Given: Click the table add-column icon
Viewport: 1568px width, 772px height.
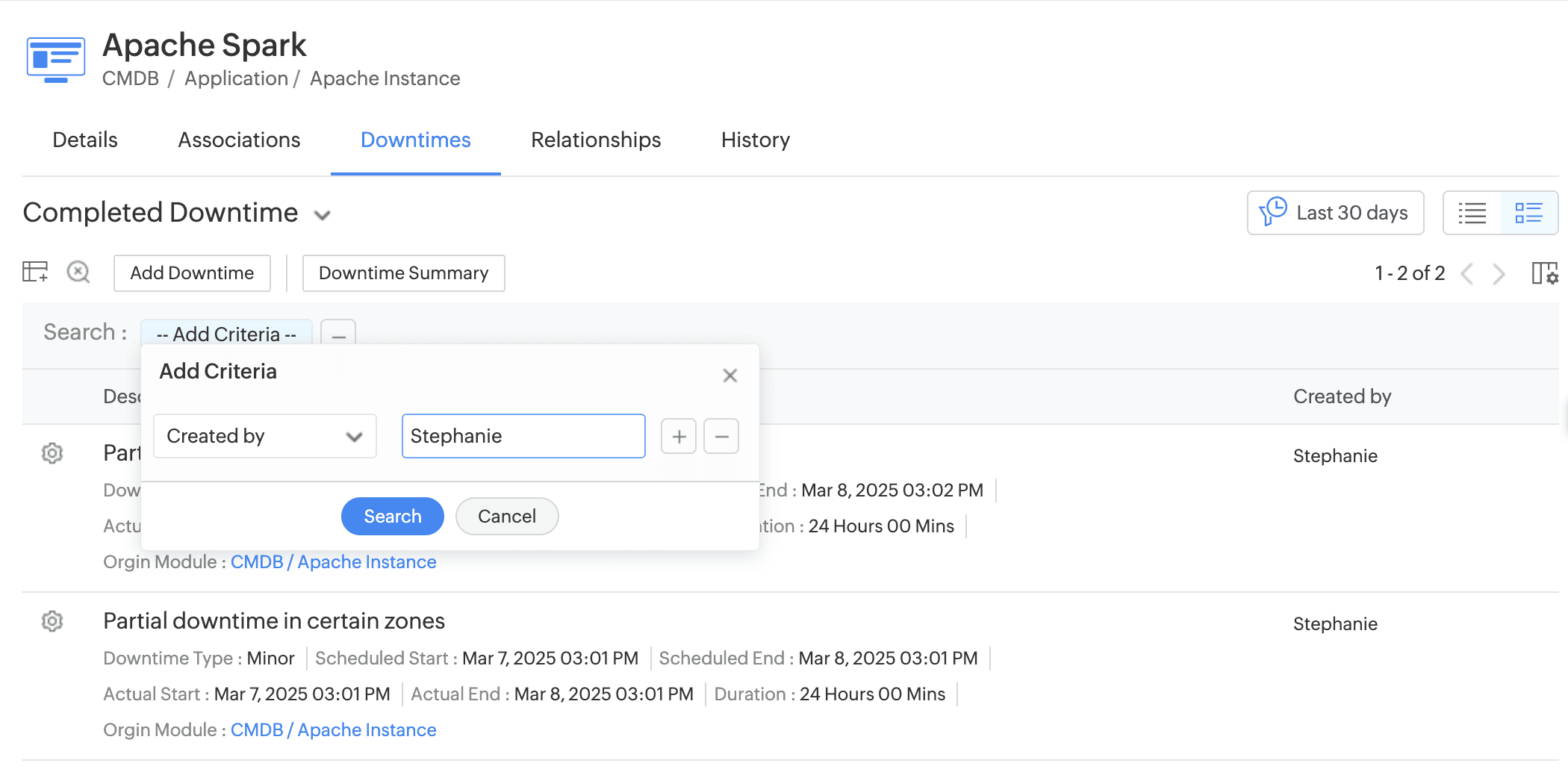Looking at the screenshot, I should [x=35, y=273].
